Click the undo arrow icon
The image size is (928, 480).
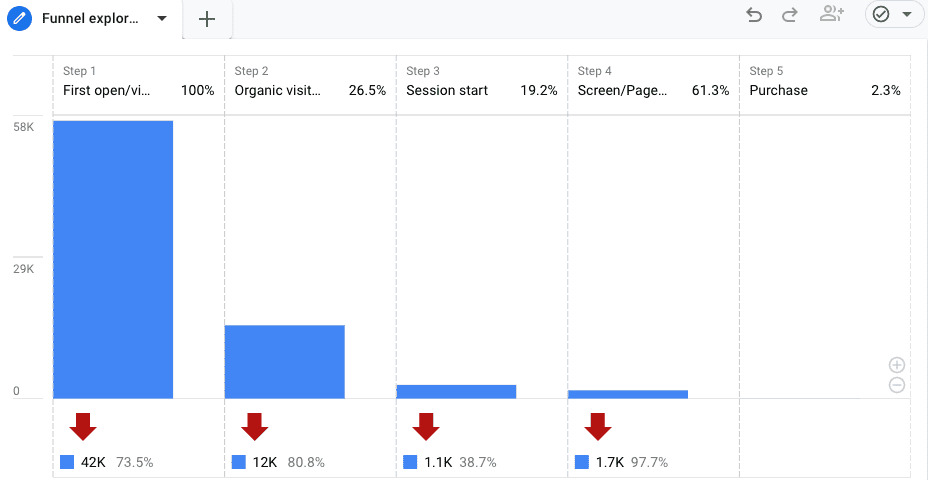[754, 15]
